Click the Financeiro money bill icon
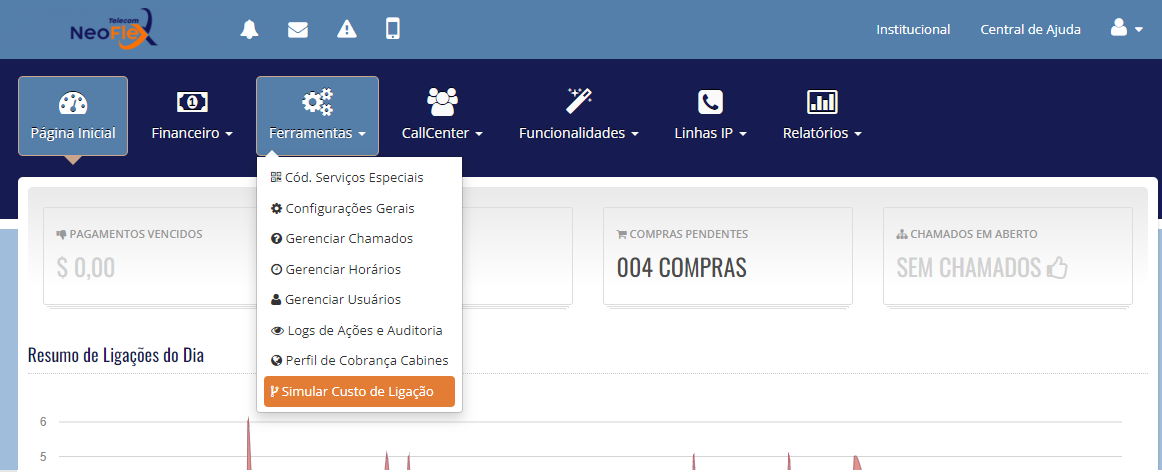This screenshot has height=472, width=1162. 192,102
